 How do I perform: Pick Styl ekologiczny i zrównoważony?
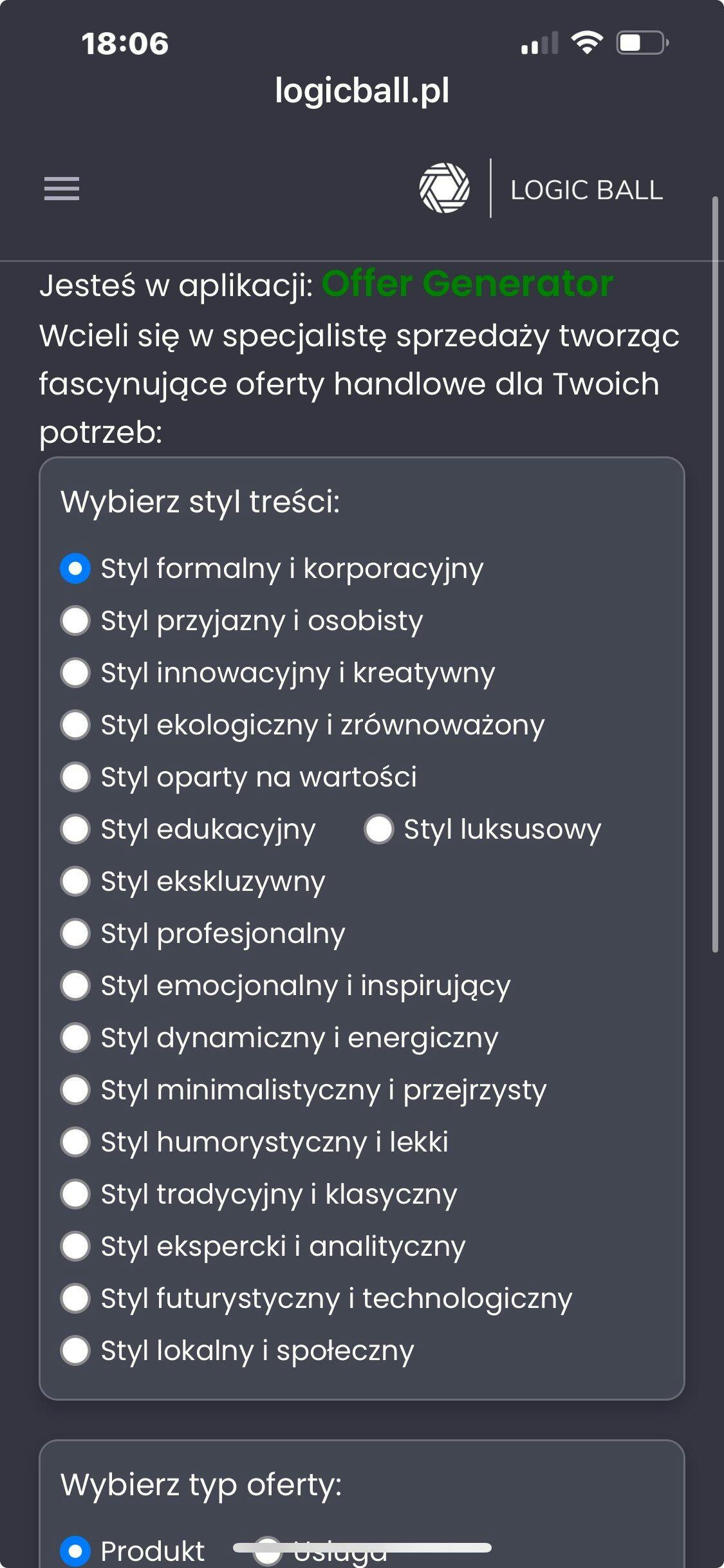[75, 725]
